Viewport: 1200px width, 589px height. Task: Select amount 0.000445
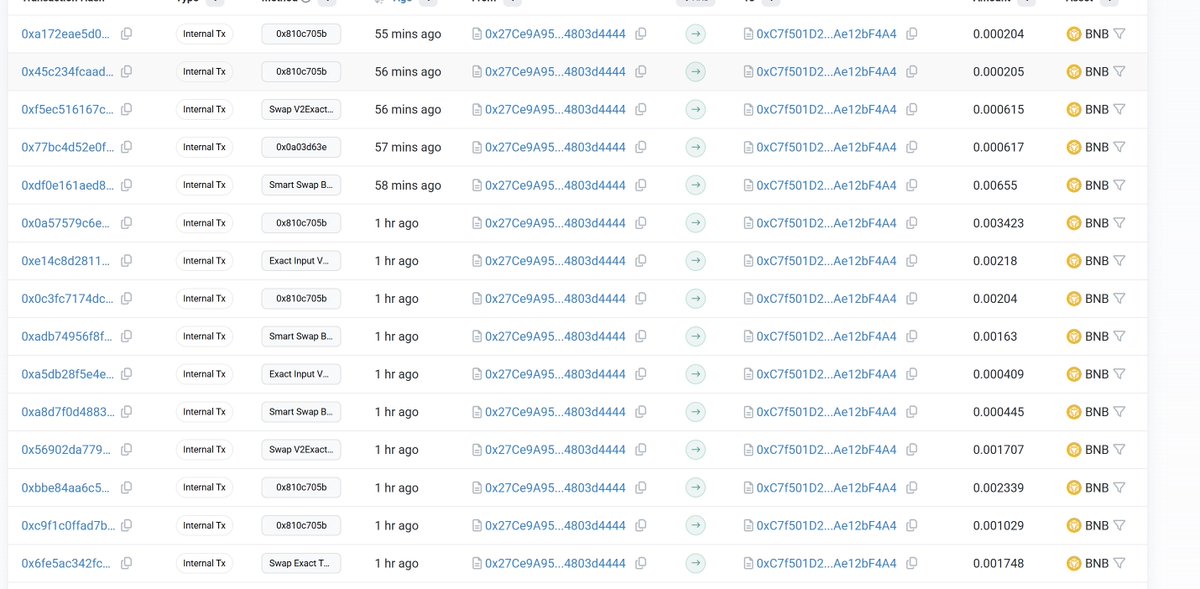998,412
